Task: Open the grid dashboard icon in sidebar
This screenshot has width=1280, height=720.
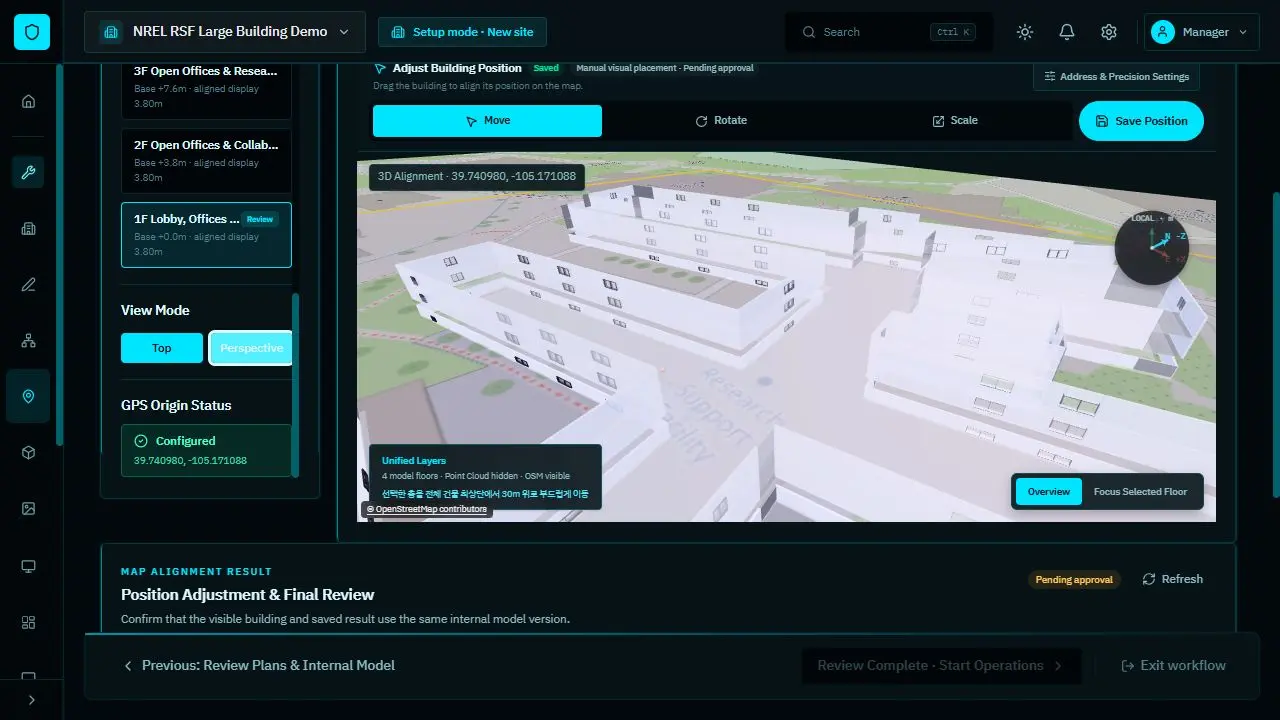Action: pos(28,622)
